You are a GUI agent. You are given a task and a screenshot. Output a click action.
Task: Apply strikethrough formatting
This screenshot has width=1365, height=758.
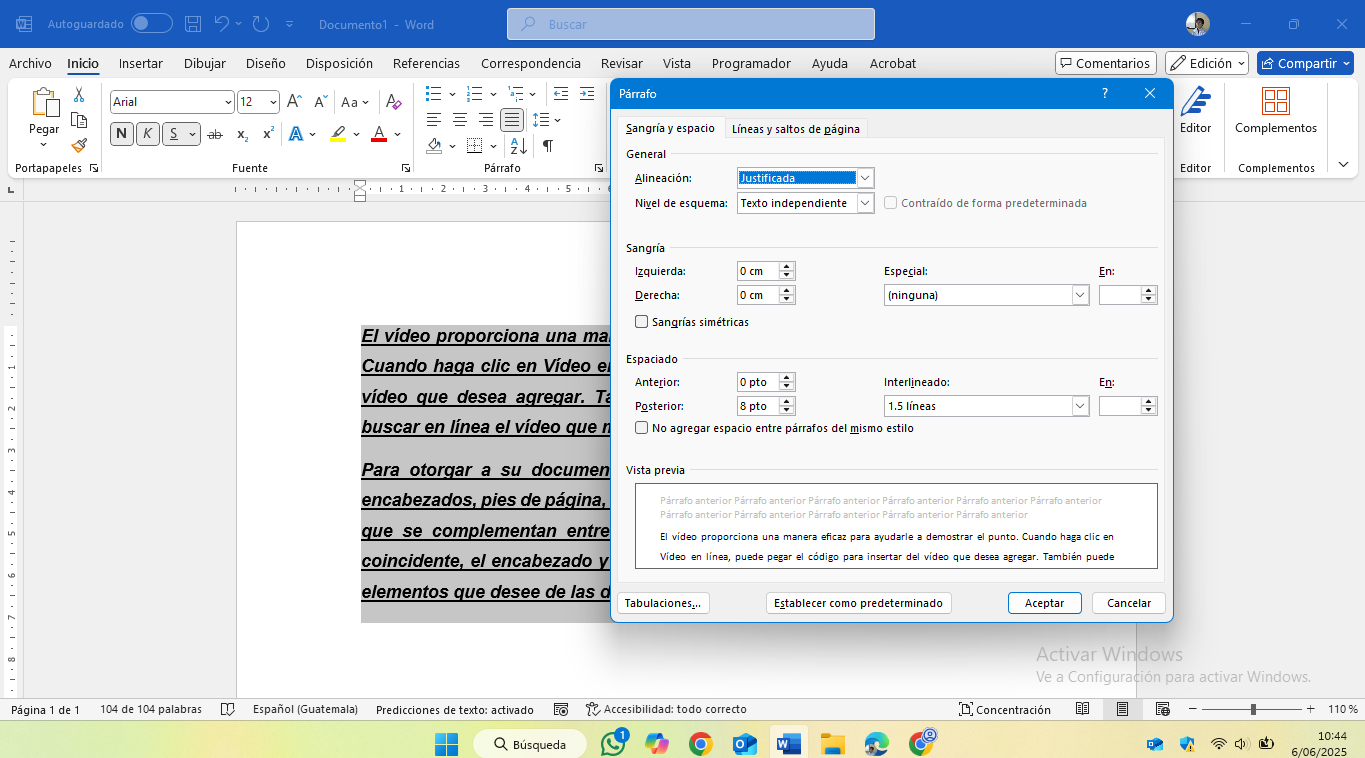(215, 134)
